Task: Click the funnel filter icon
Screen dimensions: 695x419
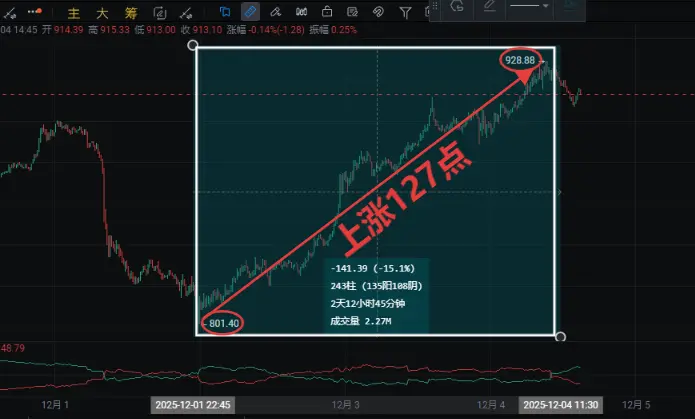Action: pyautogui.click(x=405, y=13)
